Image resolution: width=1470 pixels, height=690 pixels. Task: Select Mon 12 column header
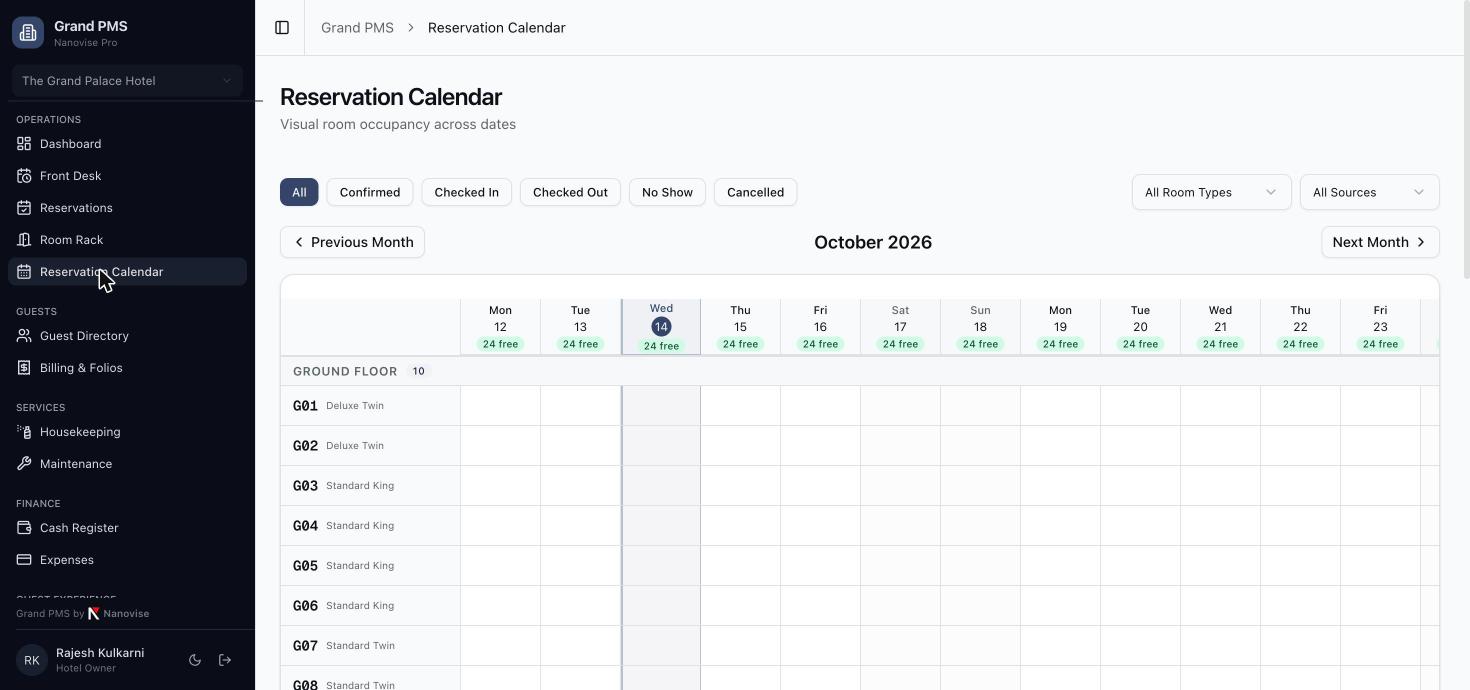pyautogui.click(x=500, y=327)
